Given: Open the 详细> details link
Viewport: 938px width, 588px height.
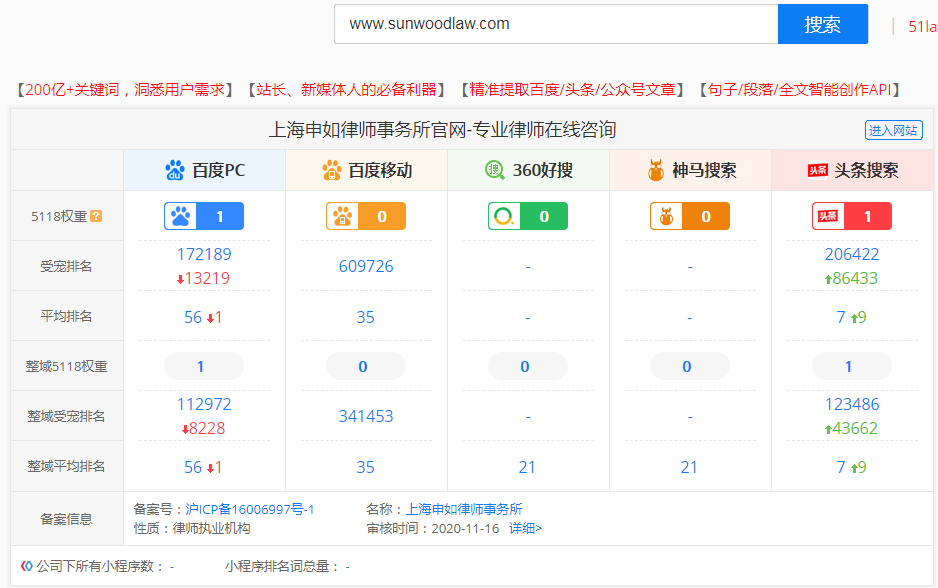Looking at the screenshot, I should (x=525, y=529).
